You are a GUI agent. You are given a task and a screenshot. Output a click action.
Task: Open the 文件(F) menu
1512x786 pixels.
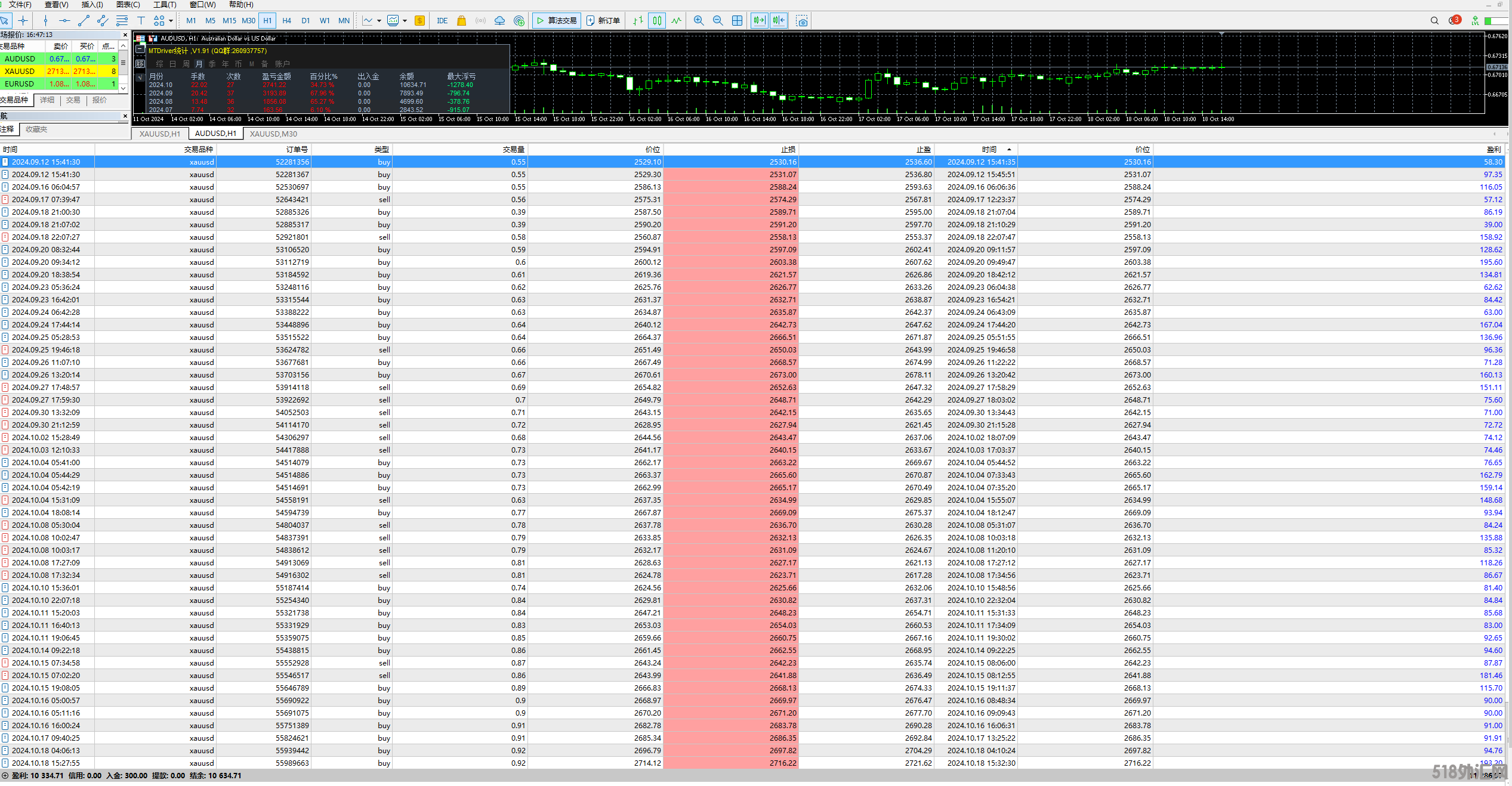pyautogui.click(x=20, y=4)
